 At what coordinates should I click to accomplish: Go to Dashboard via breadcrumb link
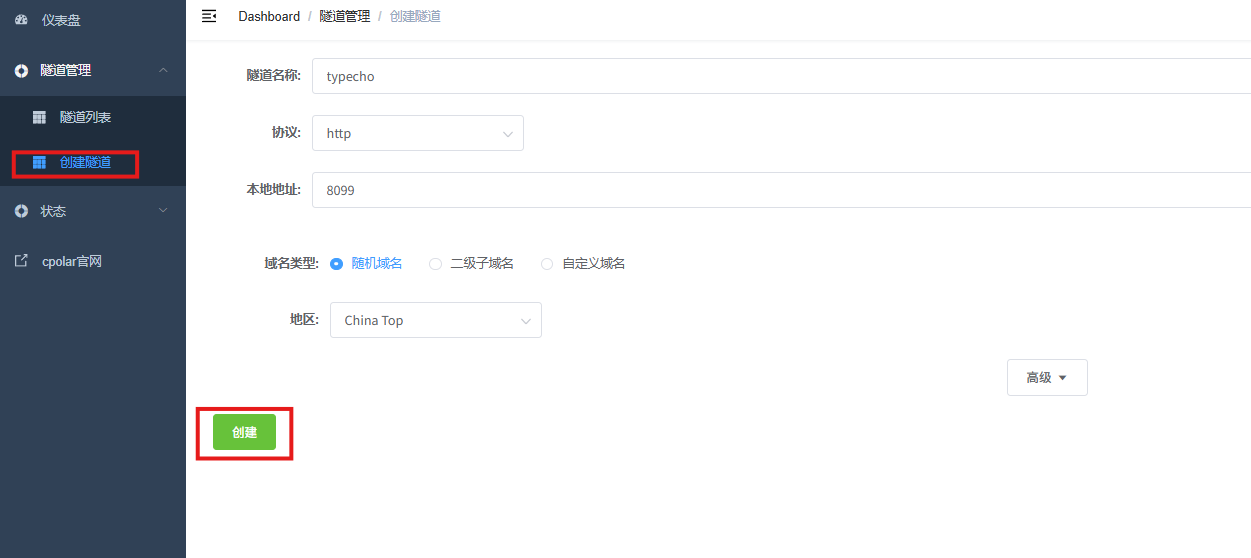[269, 16]
